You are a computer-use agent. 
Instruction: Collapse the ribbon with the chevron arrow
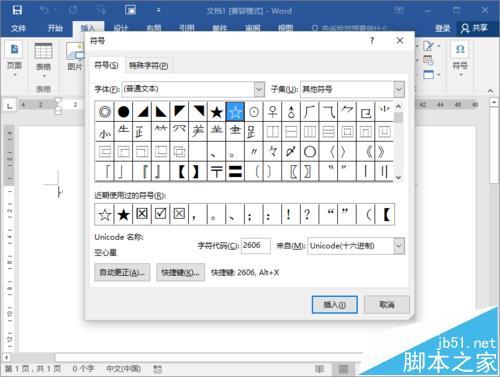click(x=490, y=91)
